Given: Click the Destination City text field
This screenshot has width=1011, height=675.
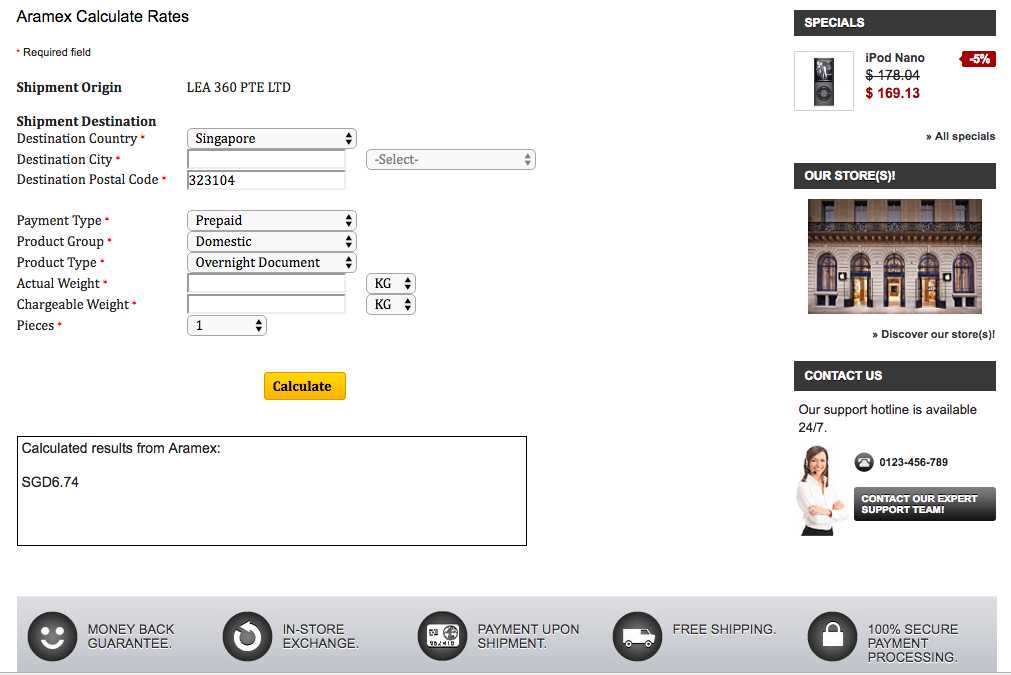Looking at the screenshot, I should (x=266, y=160).
